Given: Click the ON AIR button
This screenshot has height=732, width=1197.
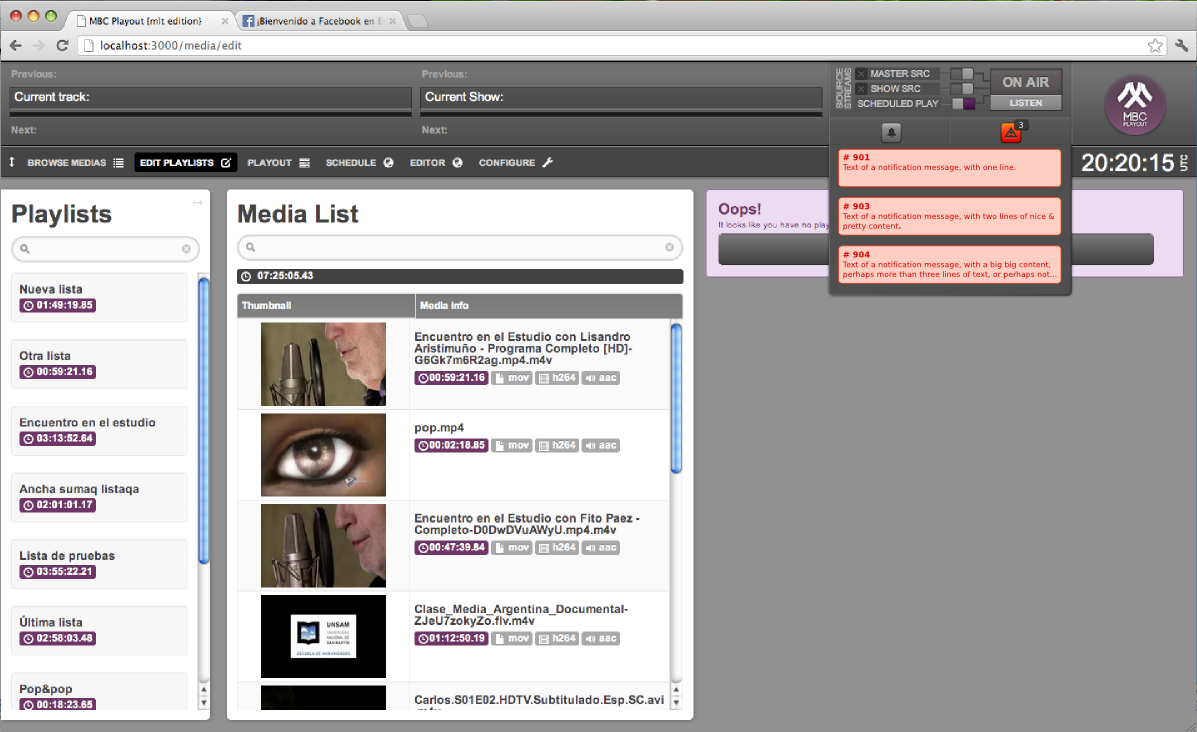Looking at the screenshot, I should (x=1025, y=82).
